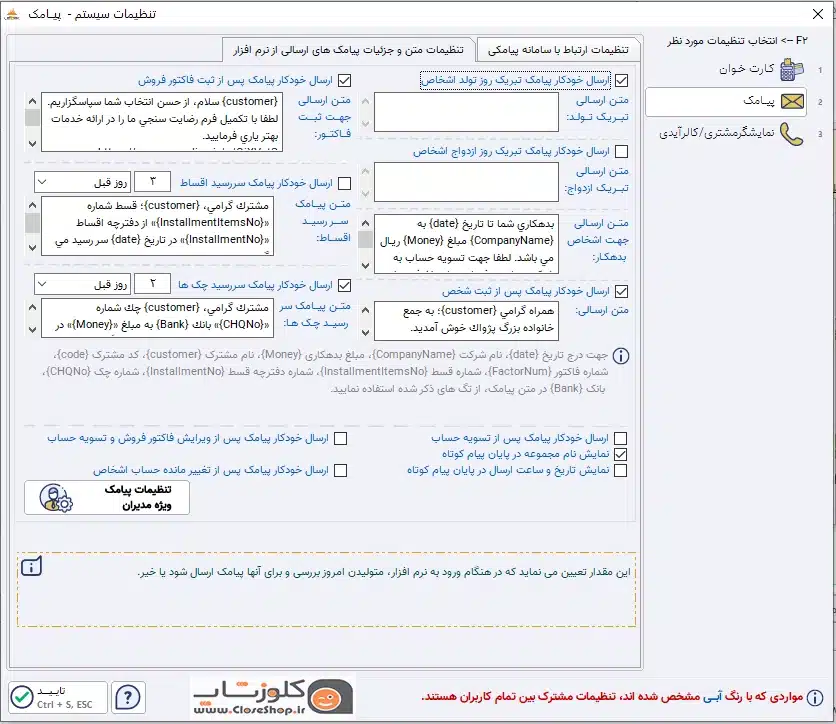Toggle automatic birthday greeting SMS checkbox

621,81
